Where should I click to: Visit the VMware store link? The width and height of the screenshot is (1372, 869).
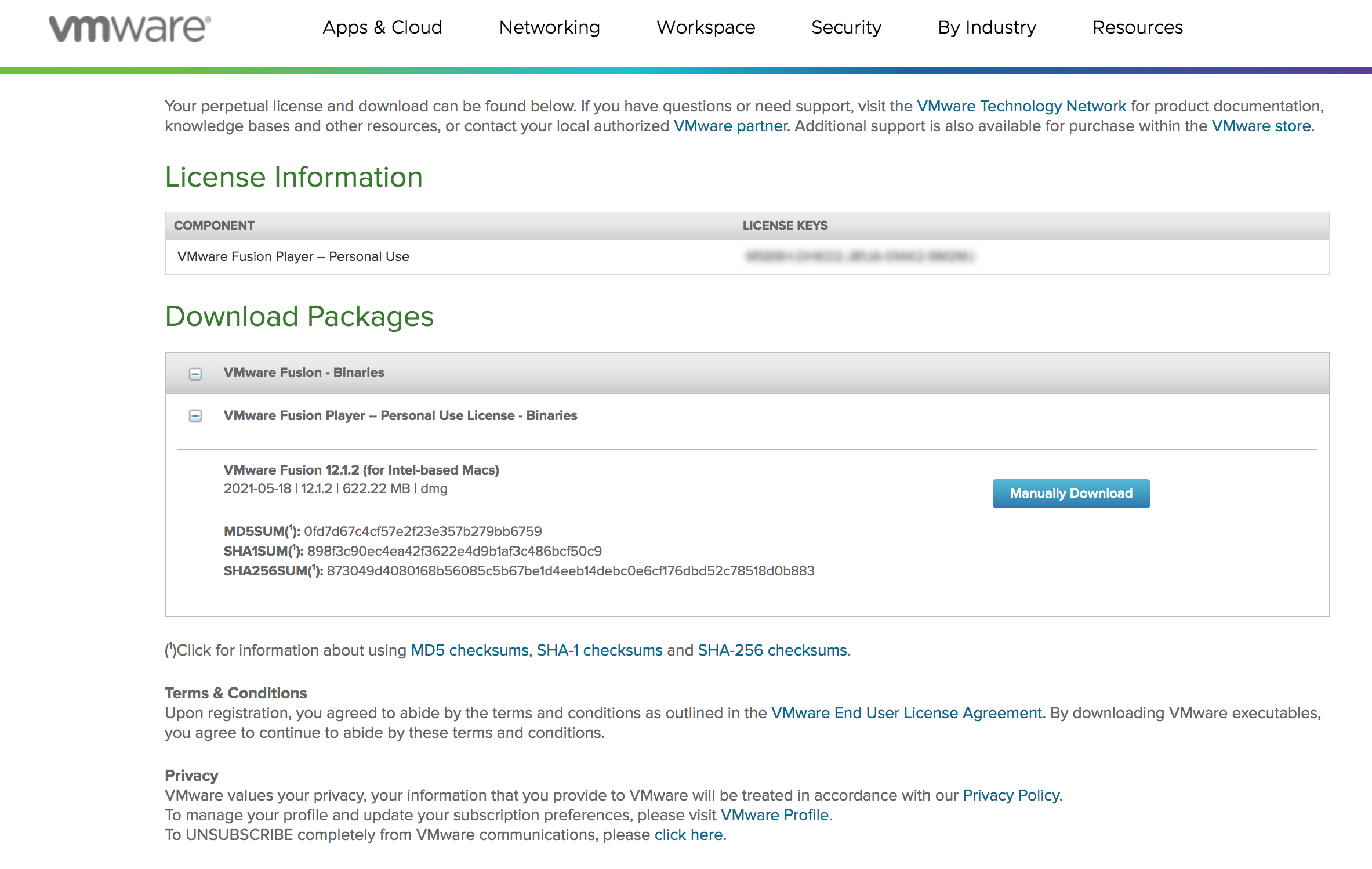(1261, 126)
